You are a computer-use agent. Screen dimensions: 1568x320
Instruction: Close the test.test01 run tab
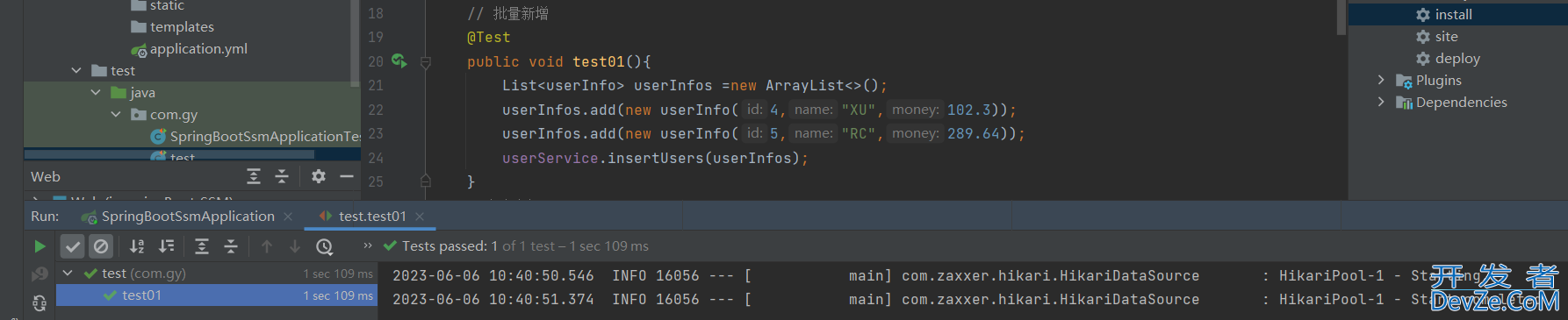point(420,217)
